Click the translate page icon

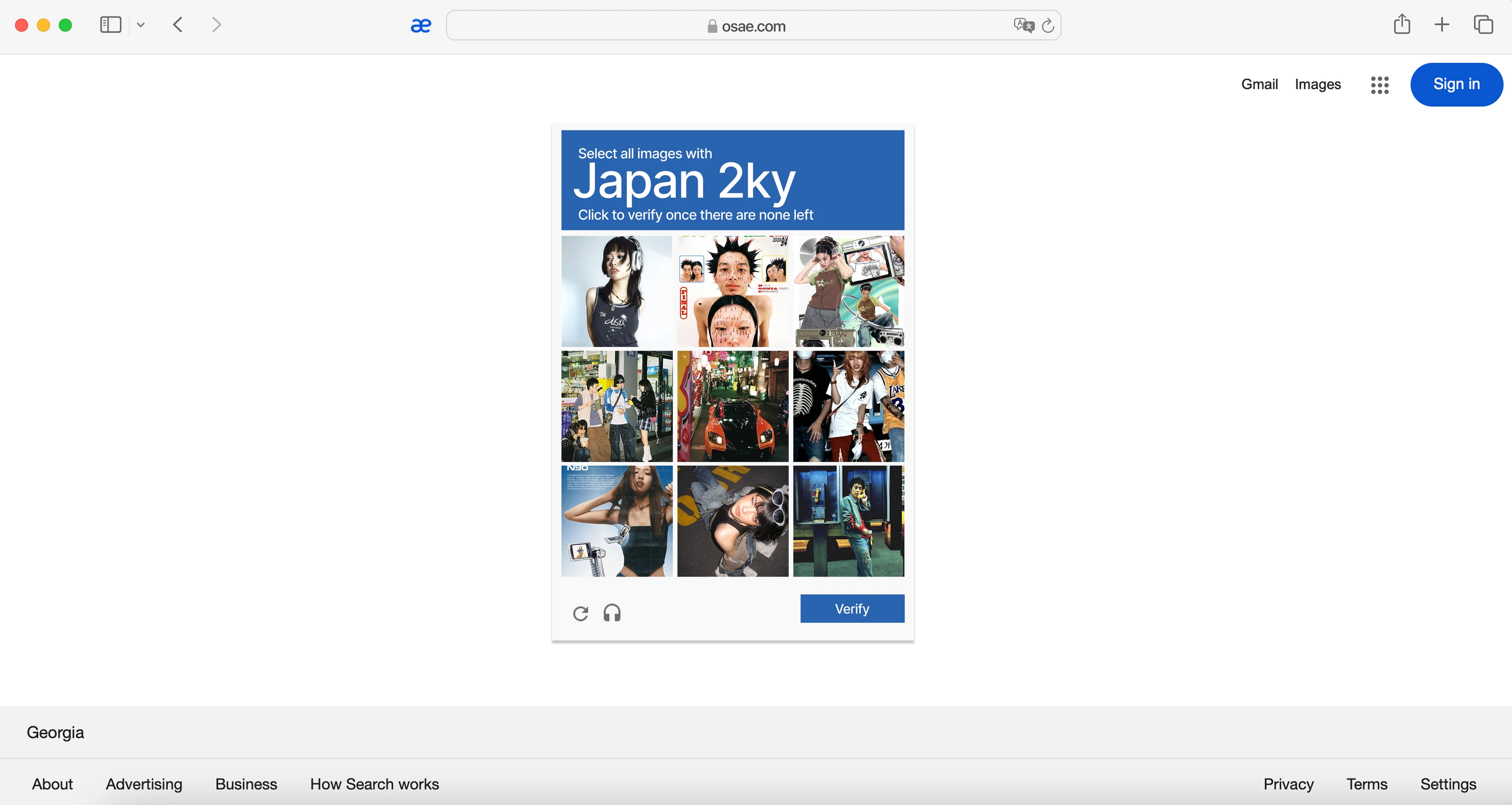tap(1023, 25)
